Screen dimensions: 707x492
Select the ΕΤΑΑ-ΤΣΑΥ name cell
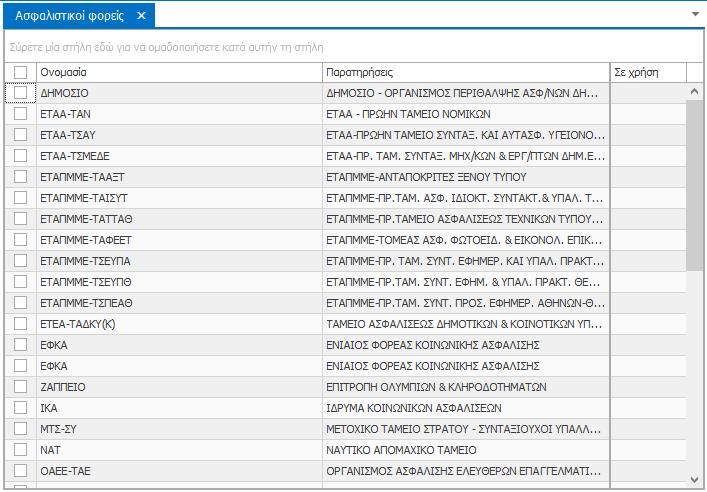pos(179,135)
